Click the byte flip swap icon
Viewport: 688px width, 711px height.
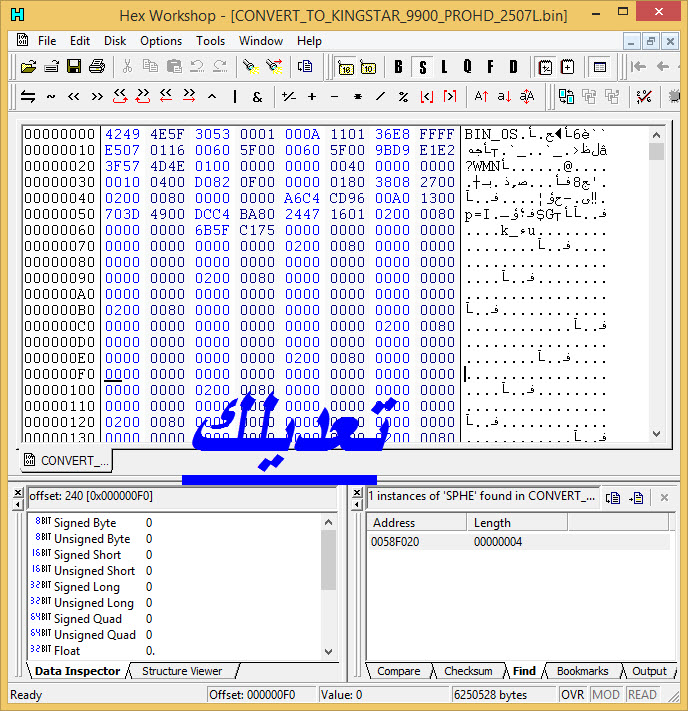pyautogui.click(x=28, y=97)
